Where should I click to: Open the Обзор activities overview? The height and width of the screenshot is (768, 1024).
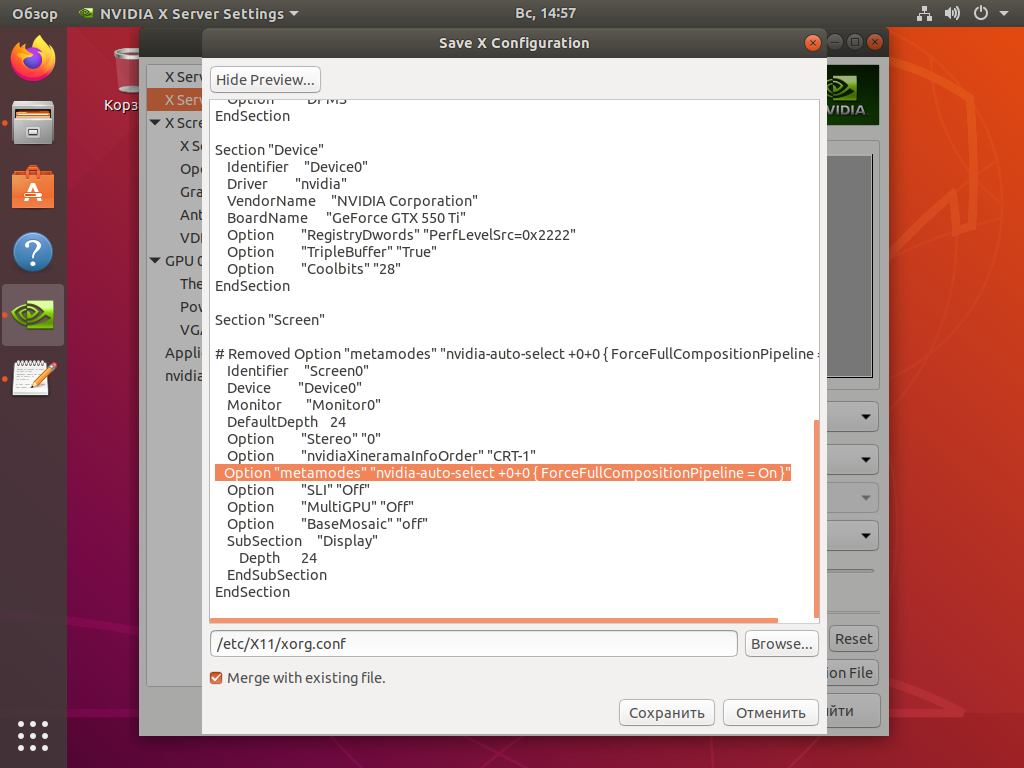34,14
